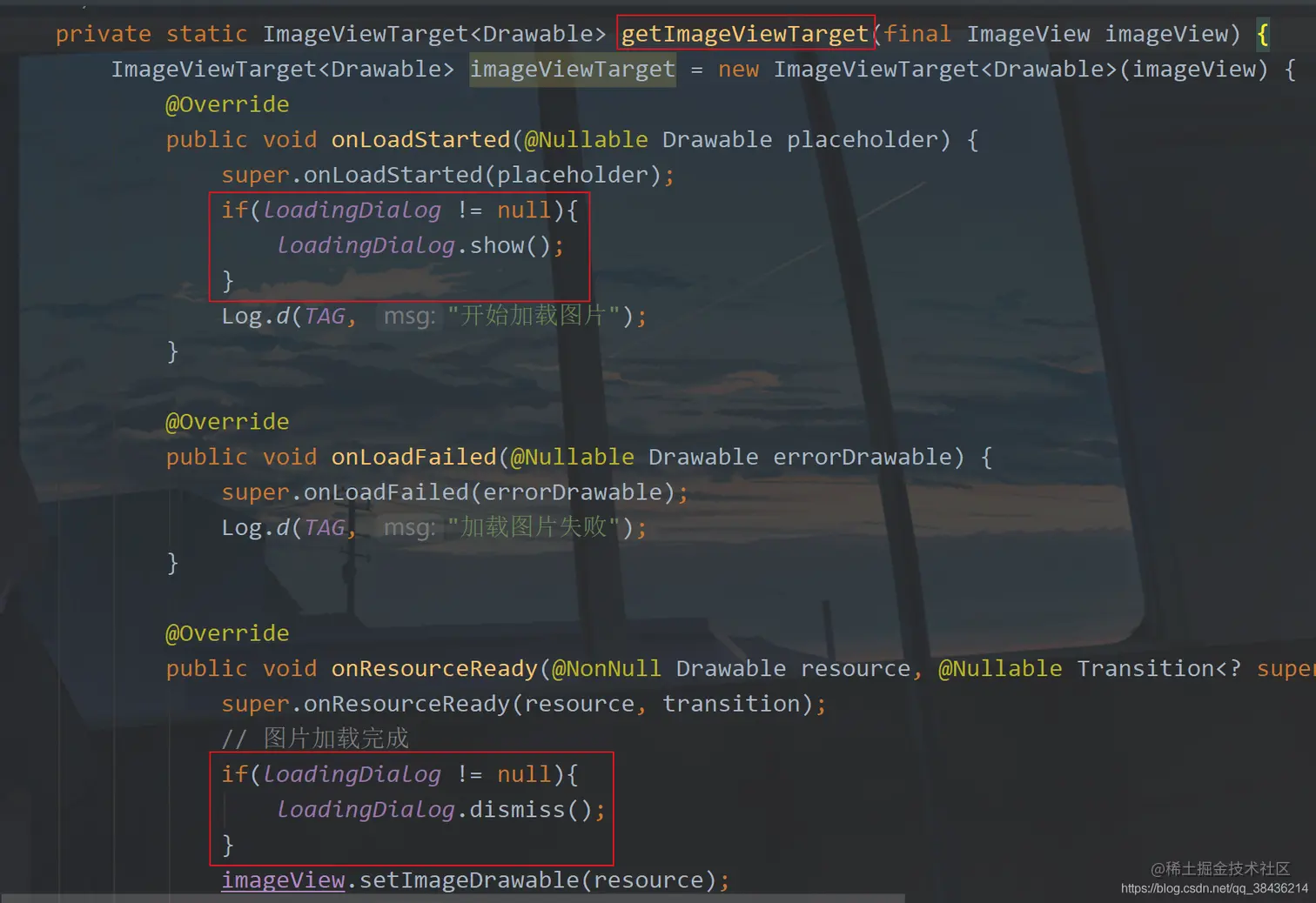Click the @NonNull annotation in onResourceReady

click(607, 669)
